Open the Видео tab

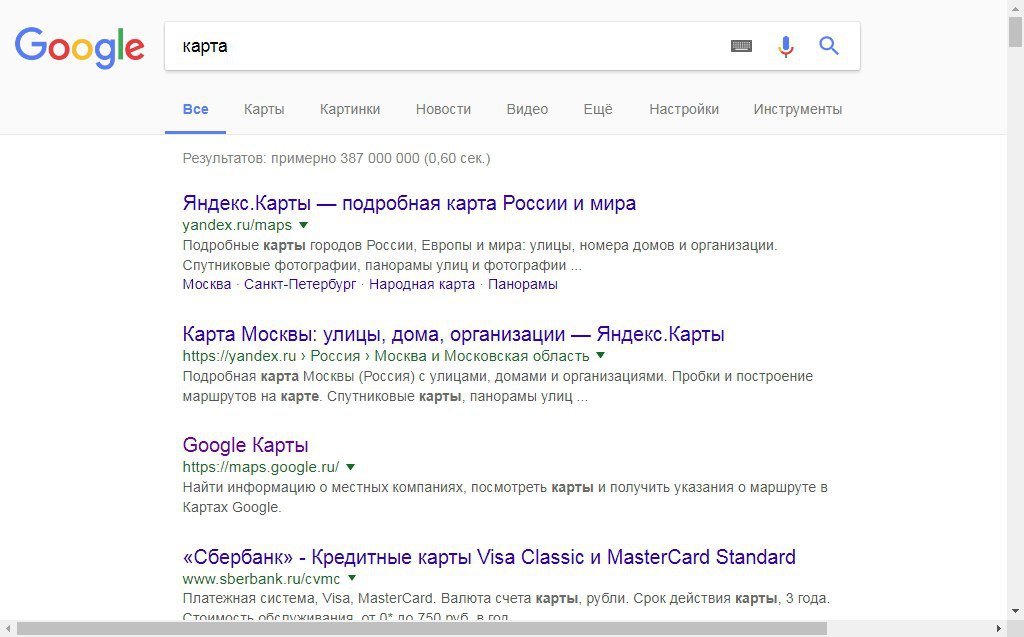click(x=527, y=109)
